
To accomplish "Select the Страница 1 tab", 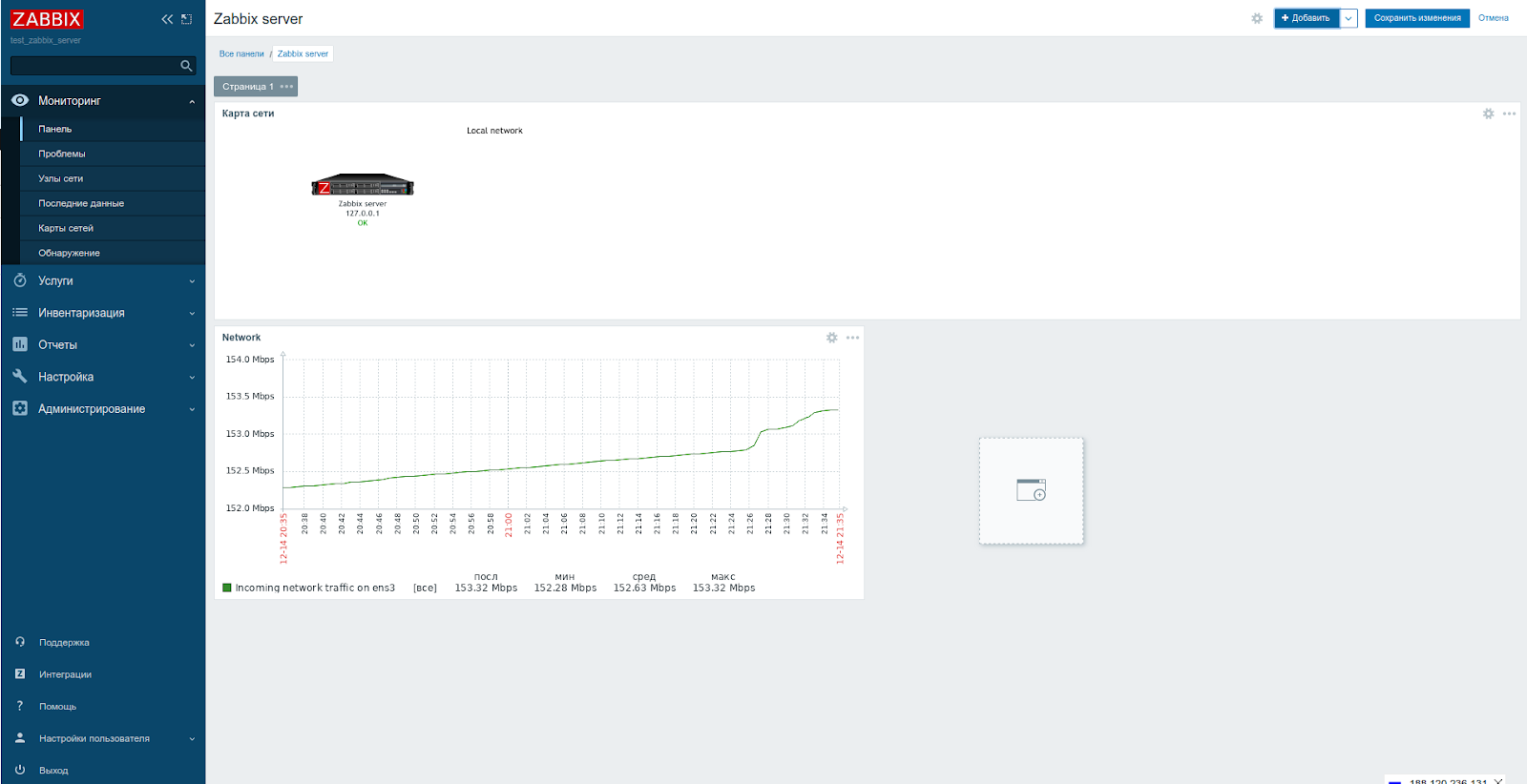I will pos(248,87).
